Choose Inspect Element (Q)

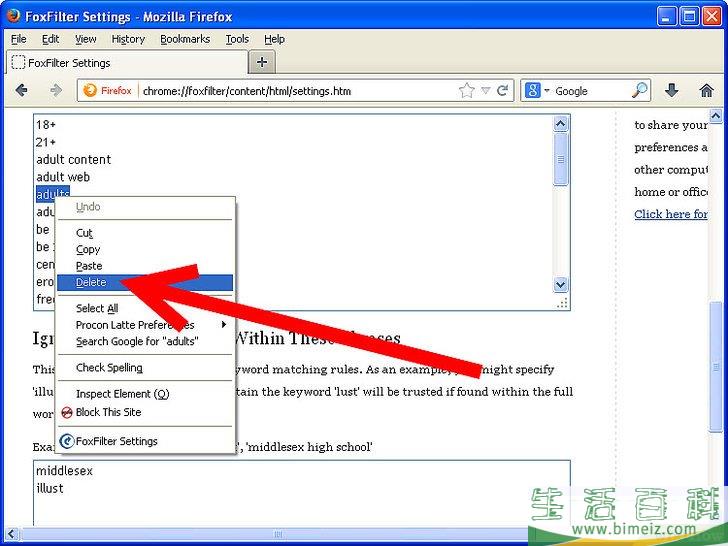coord(145,394)
